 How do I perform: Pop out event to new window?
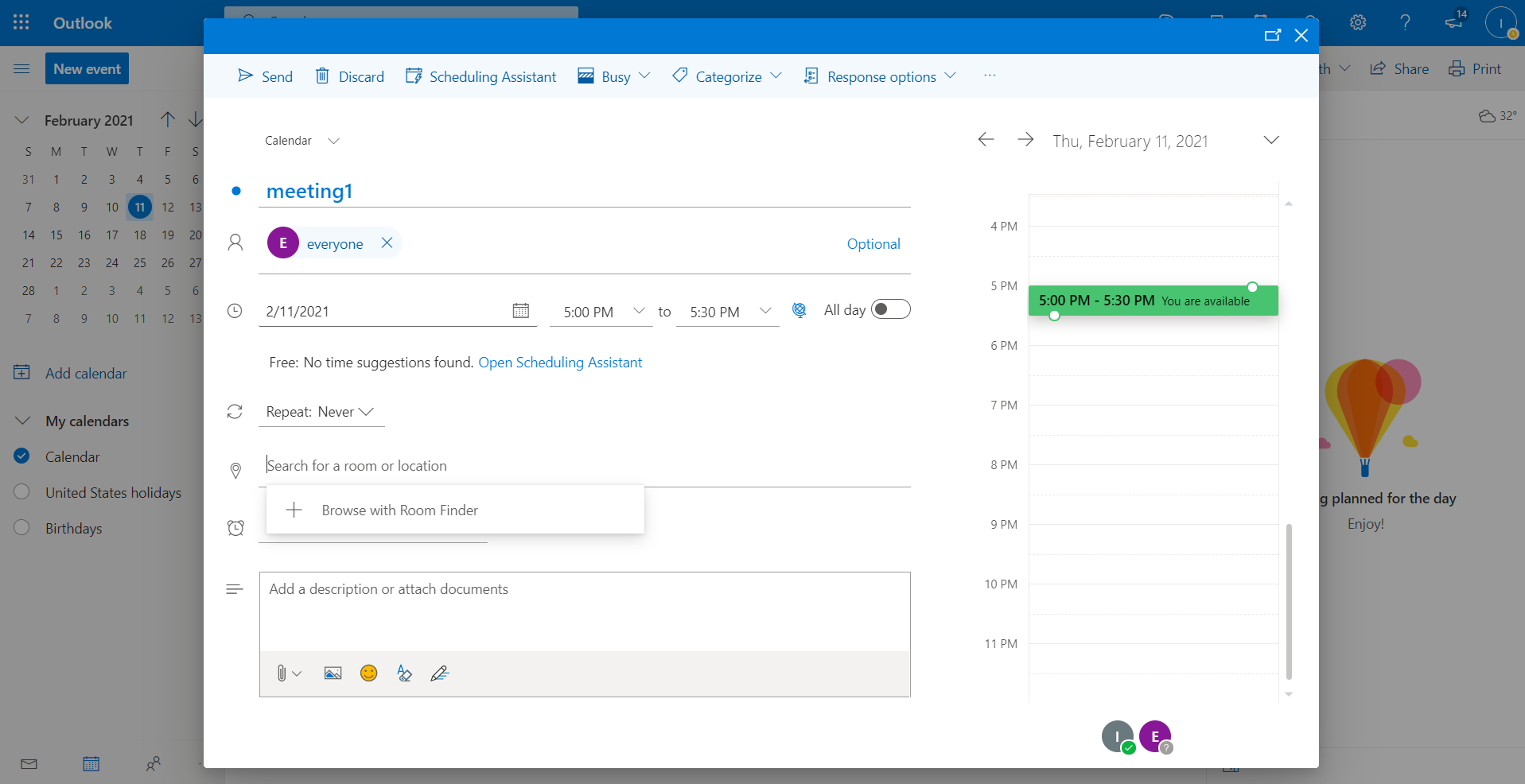pos(1272,36)
